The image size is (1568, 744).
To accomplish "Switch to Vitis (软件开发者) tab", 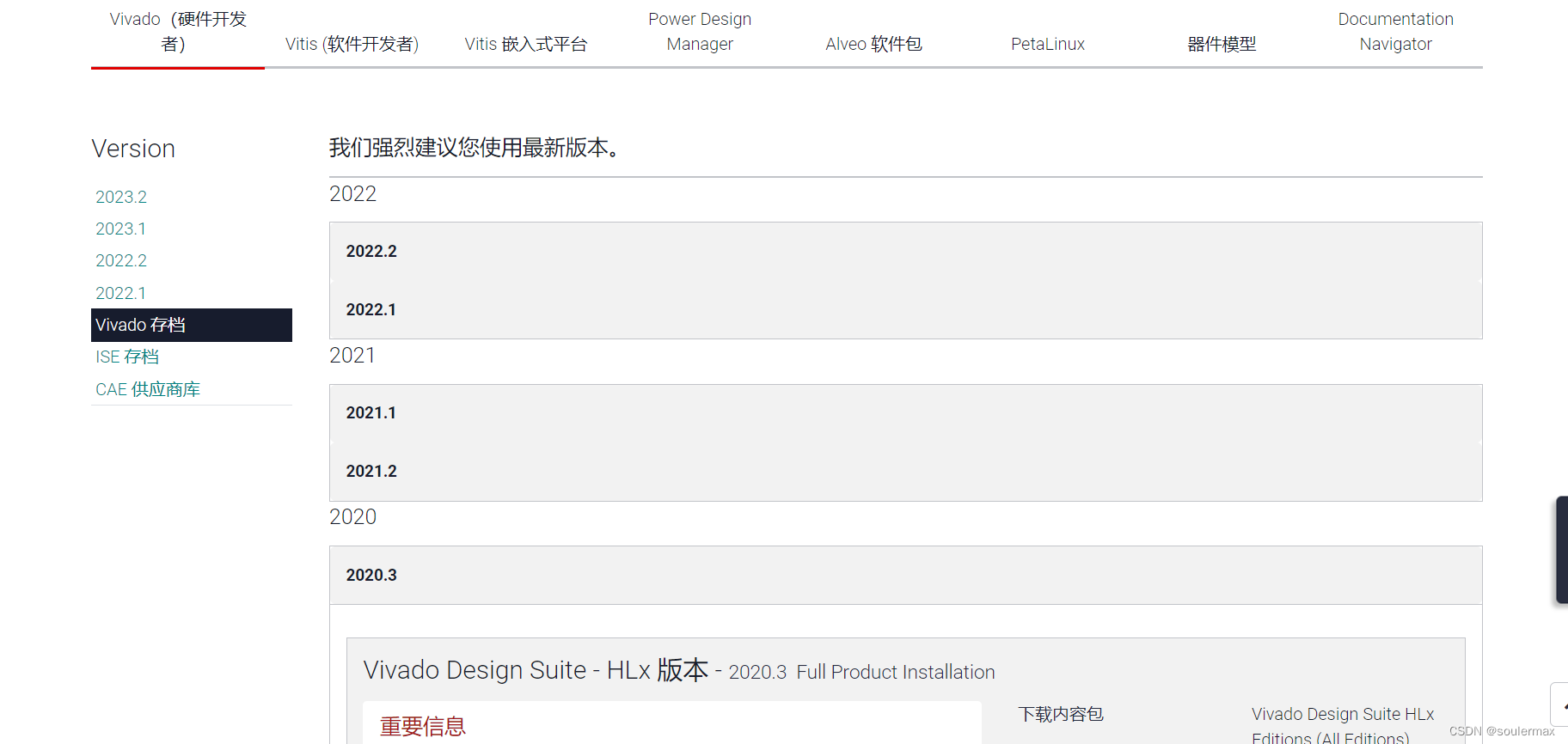I will coord(352,44).
